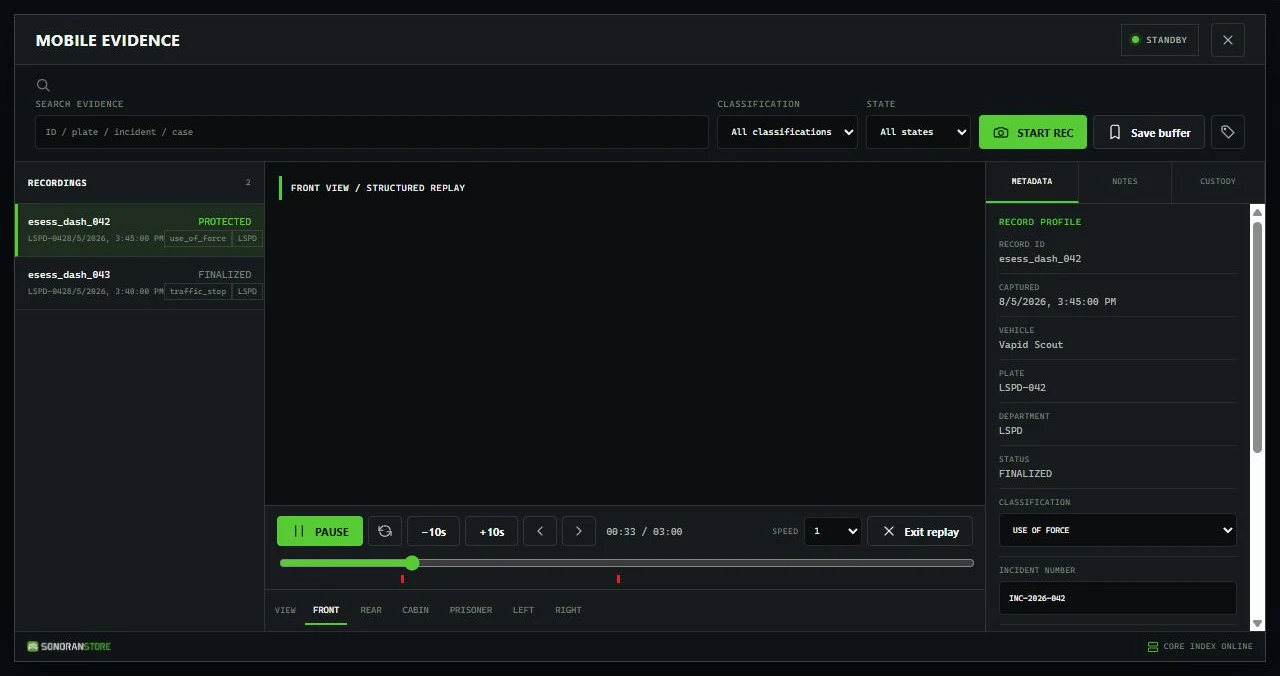Screen dimensions: 1280x676
Task: Select the esess_dash_043 recording
Action: [140, 283]
